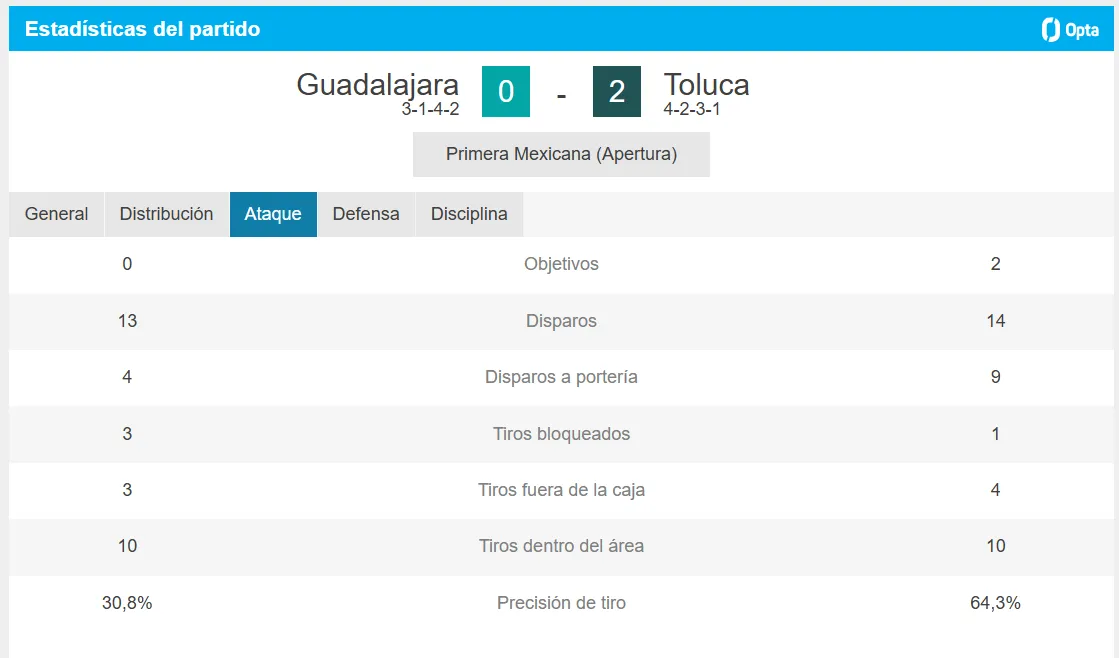Switch to the General tab
Image resolution: width=1119 pixels, height=658 pixels.
pos(56,214)
